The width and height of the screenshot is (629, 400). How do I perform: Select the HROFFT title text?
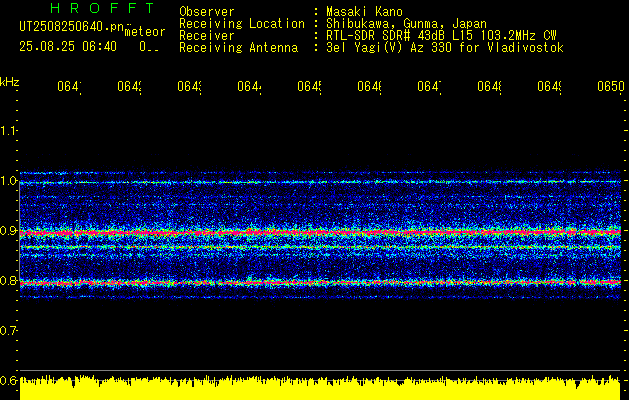103,8
